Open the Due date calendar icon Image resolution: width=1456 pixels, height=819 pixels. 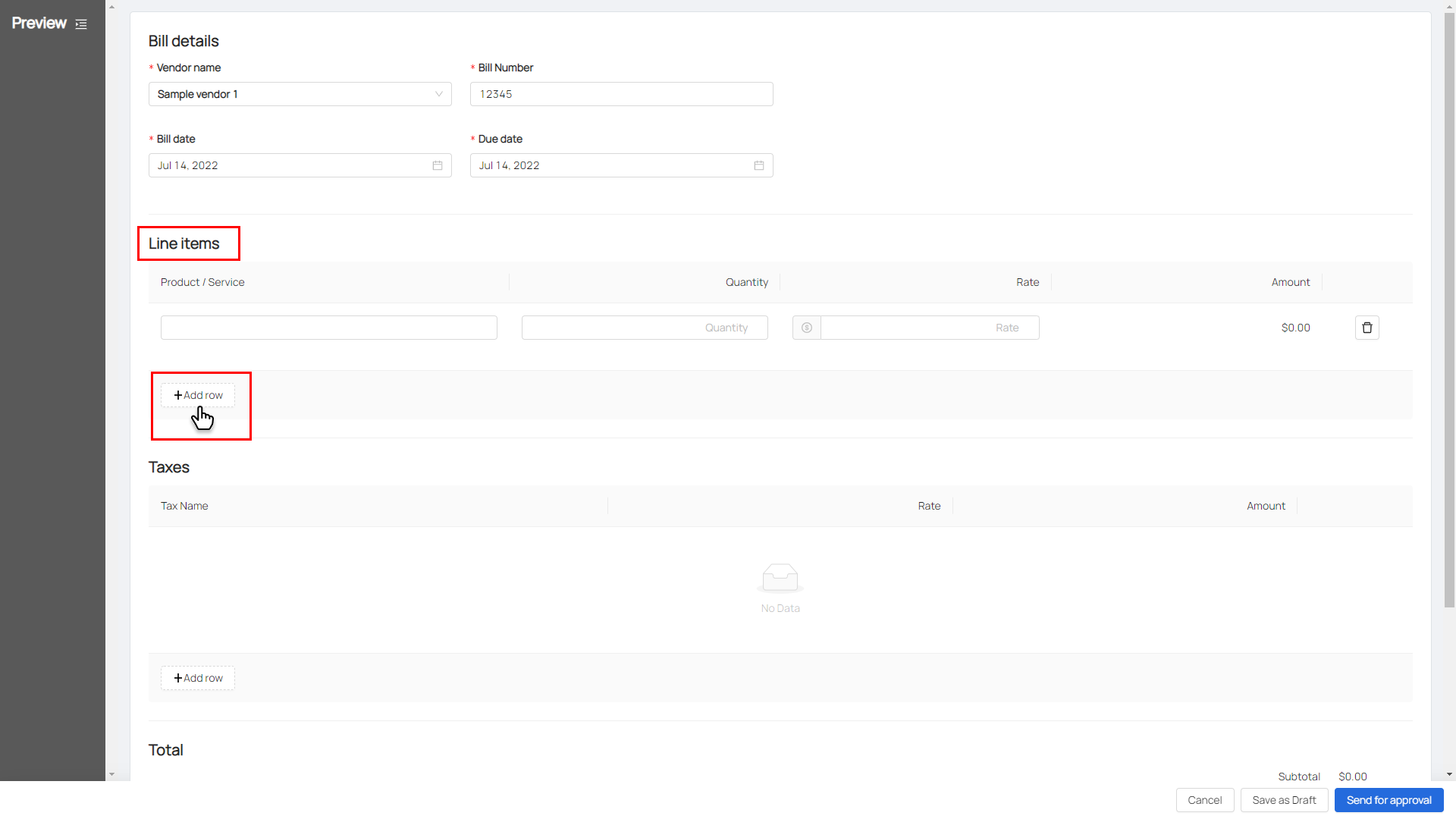click(759, 165)
